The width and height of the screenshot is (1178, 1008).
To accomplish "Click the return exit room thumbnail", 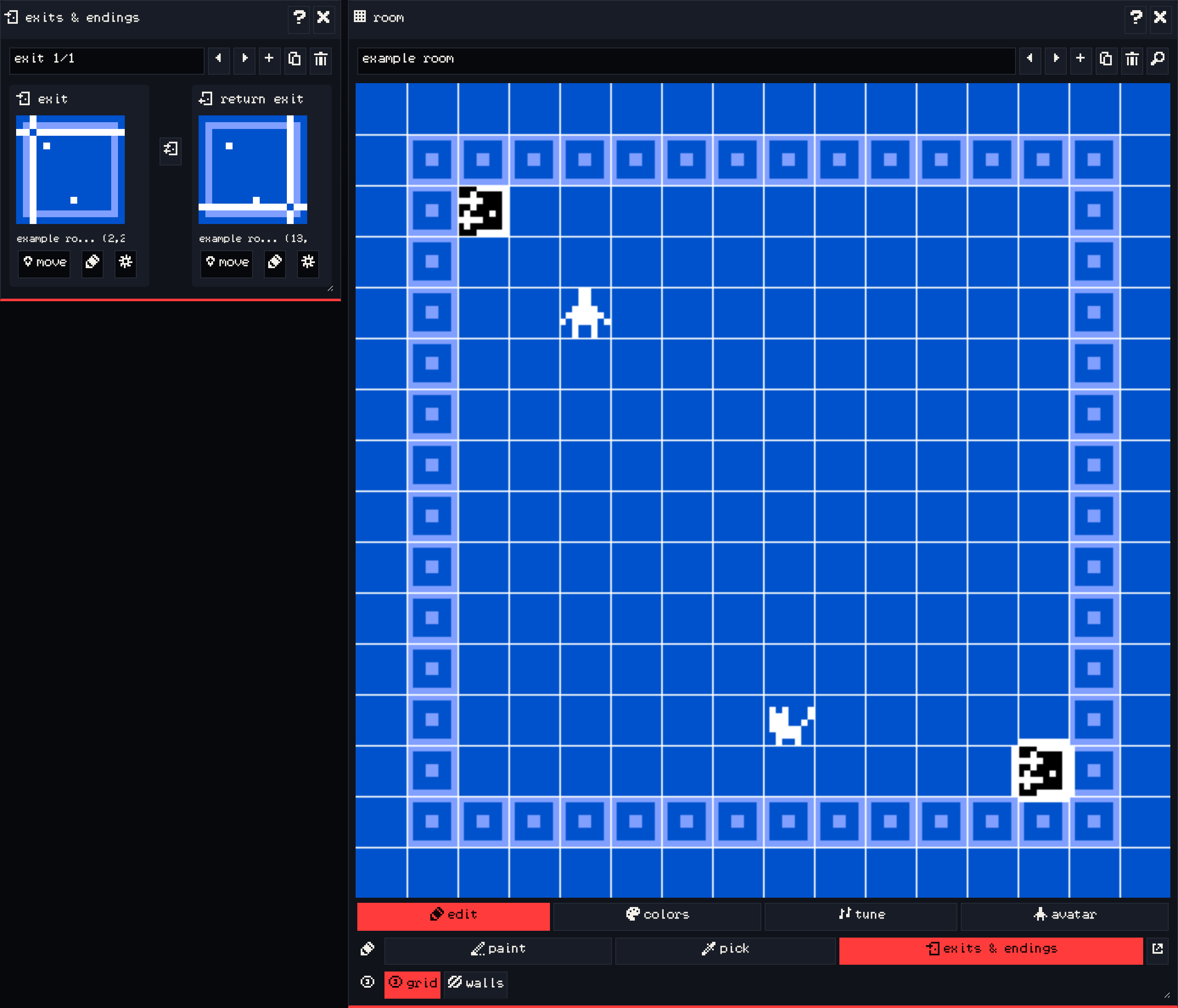I will (x=253, y=169).
